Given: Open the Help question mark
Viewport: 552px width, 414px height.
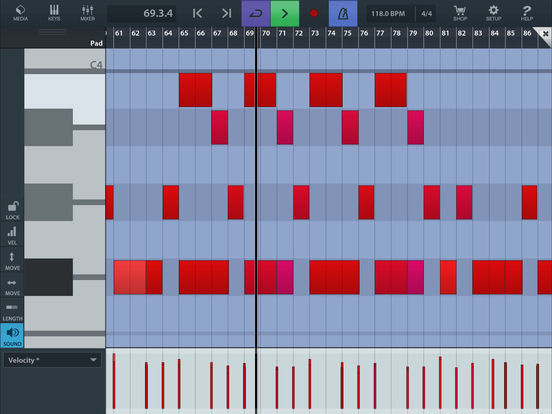Looking at the screenshot, I should pyautogui.click(x=527, y=13).
